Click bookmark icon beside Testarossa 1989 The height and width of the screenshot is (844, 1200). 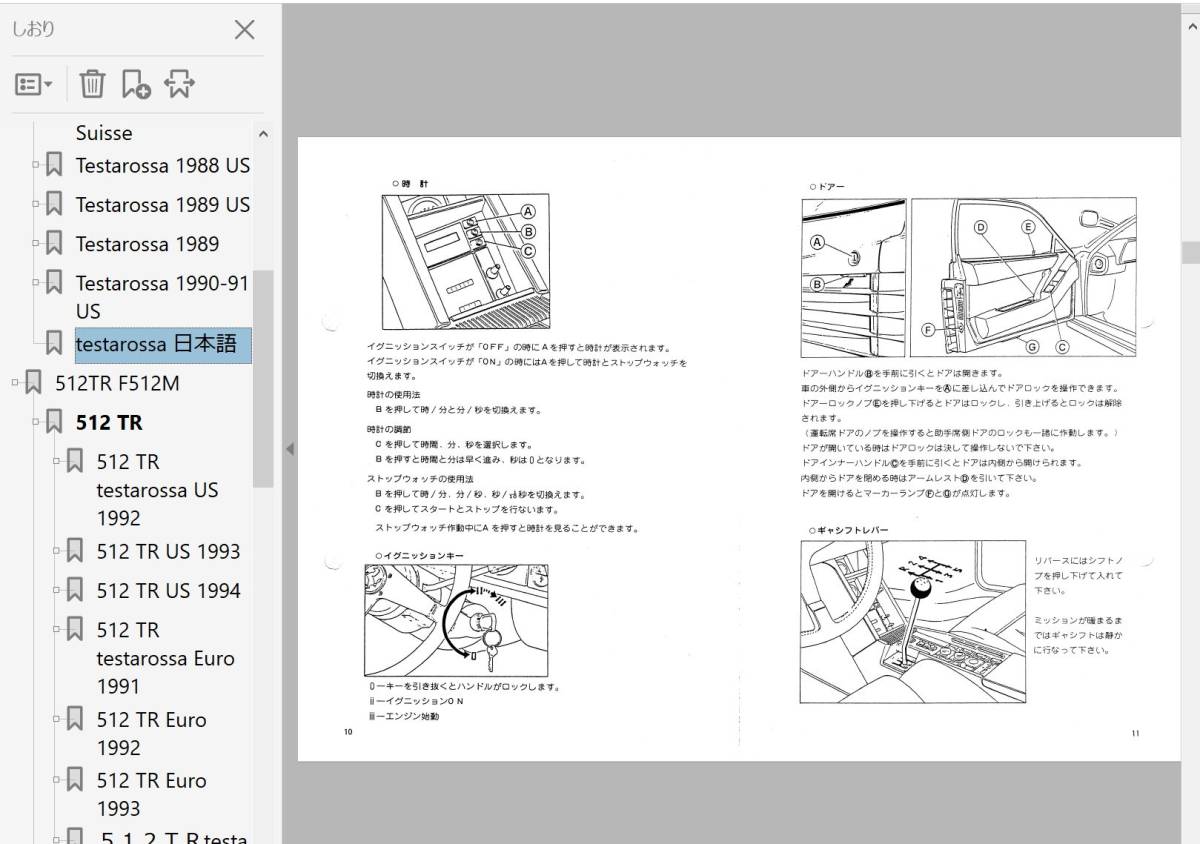click(x=55, y=243)
